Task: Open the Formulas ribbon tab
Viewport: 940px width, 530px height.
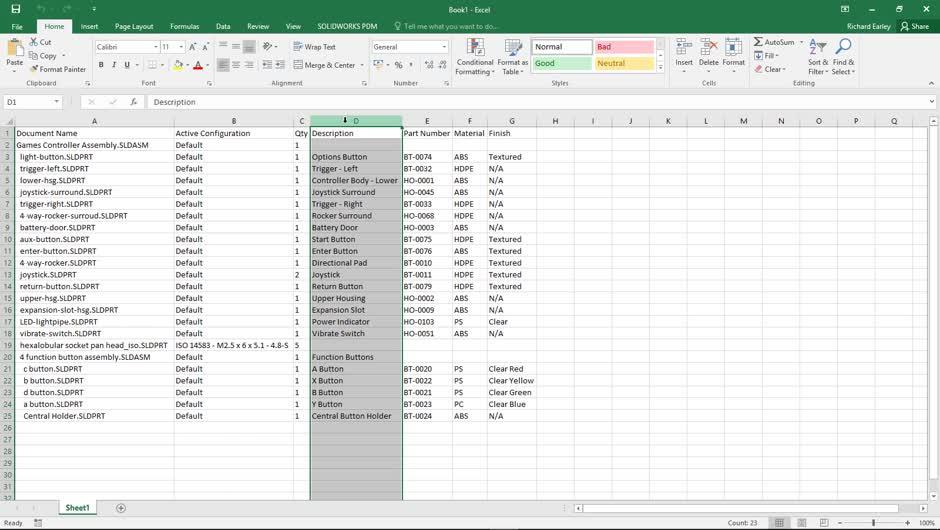Action: pos(184,26)
